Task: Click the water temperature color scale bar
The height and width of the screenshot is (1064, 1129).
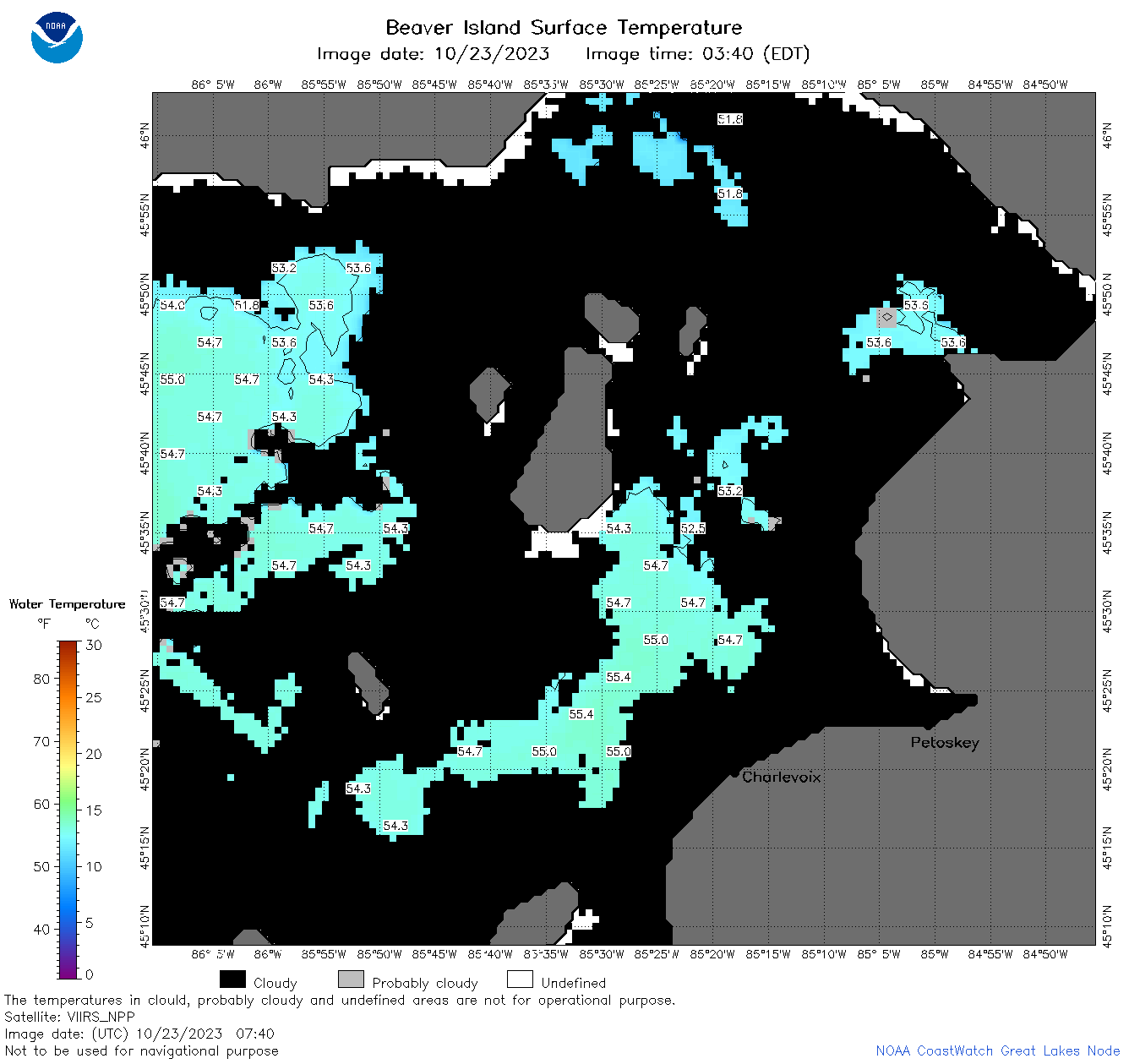Action: [68, 809]
